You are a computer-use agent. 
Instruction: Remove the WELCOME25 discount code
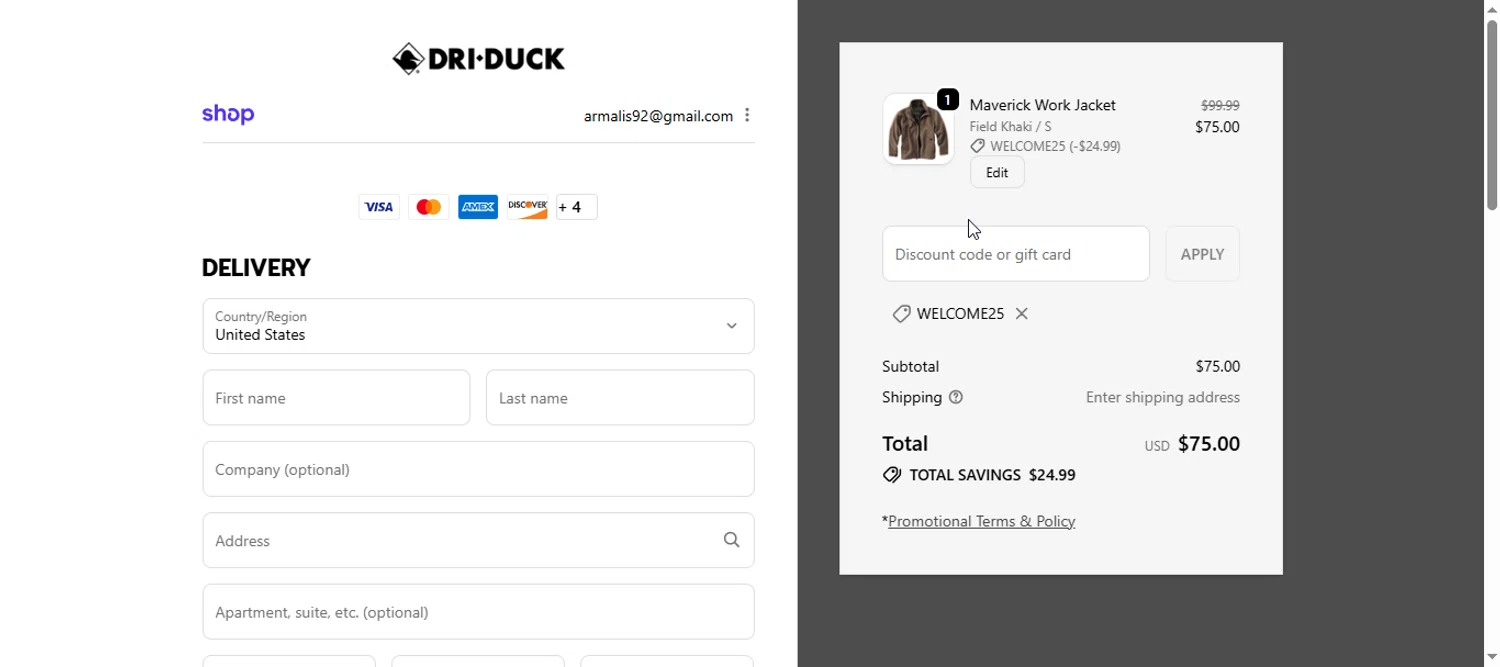click(1022, 314)
